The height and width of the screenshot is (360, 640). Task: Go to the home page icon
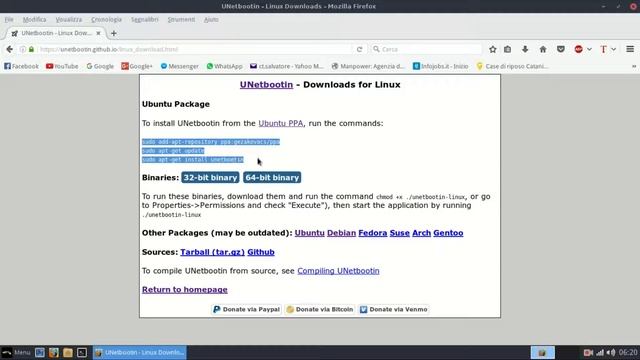point(543,49)
